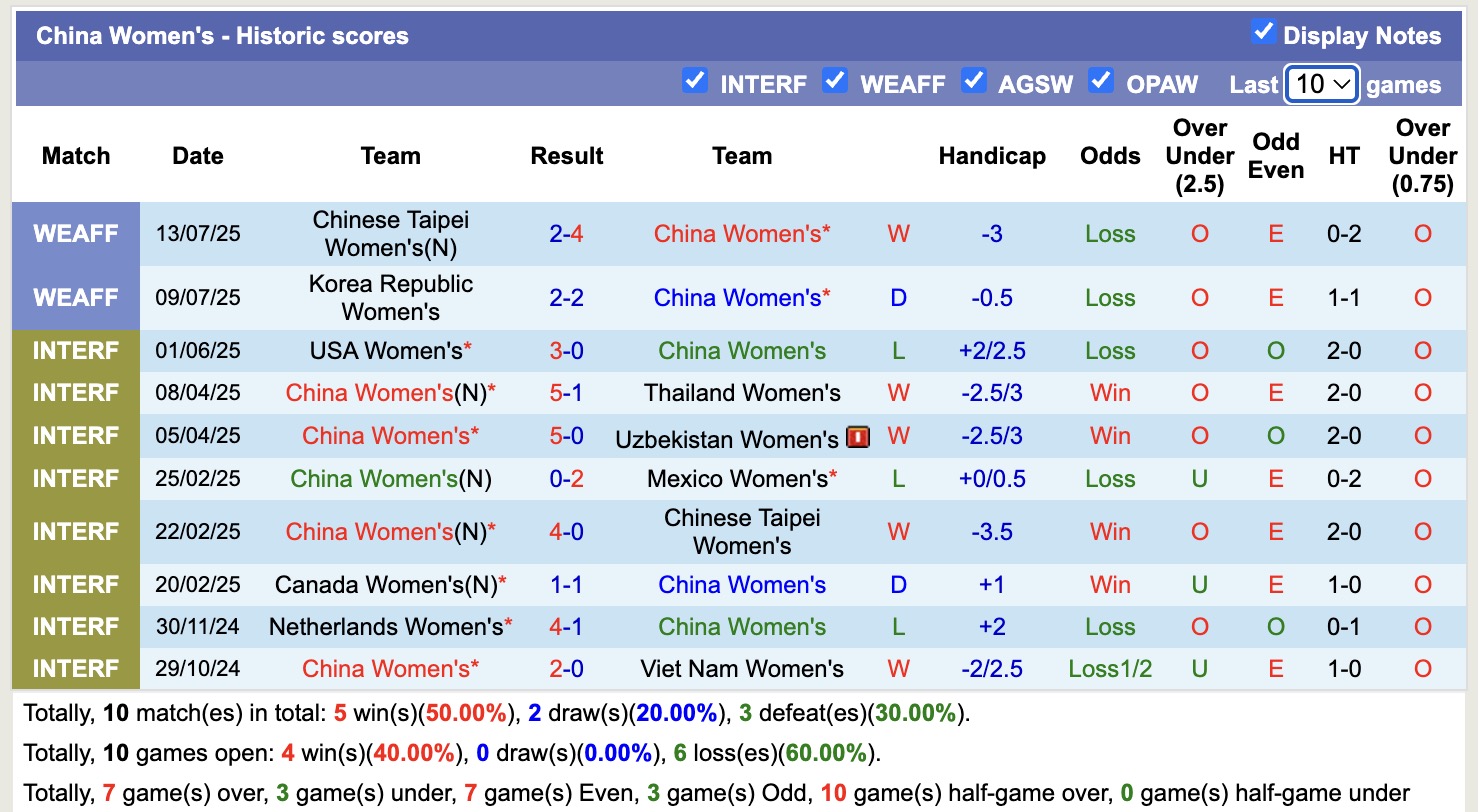Toggle the AGSW filter checkbox
1480x812 pixels.
tap(973, 80)
